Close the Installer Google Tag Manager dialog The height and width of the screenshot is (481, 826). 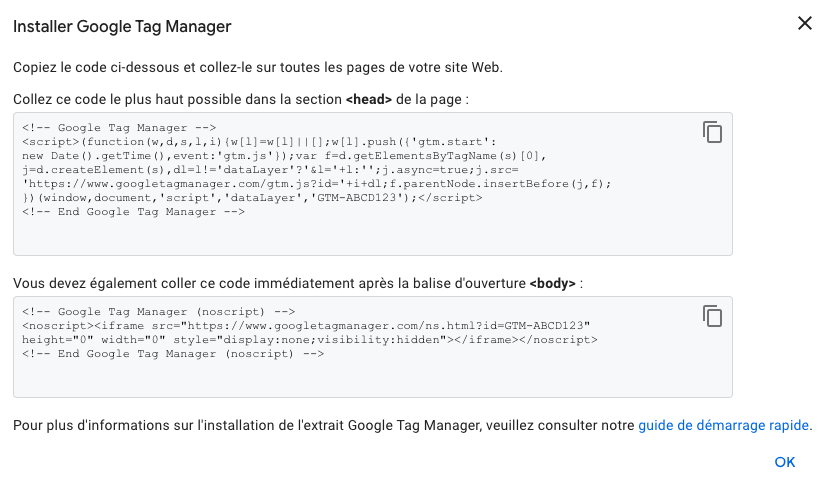(804, 23)
